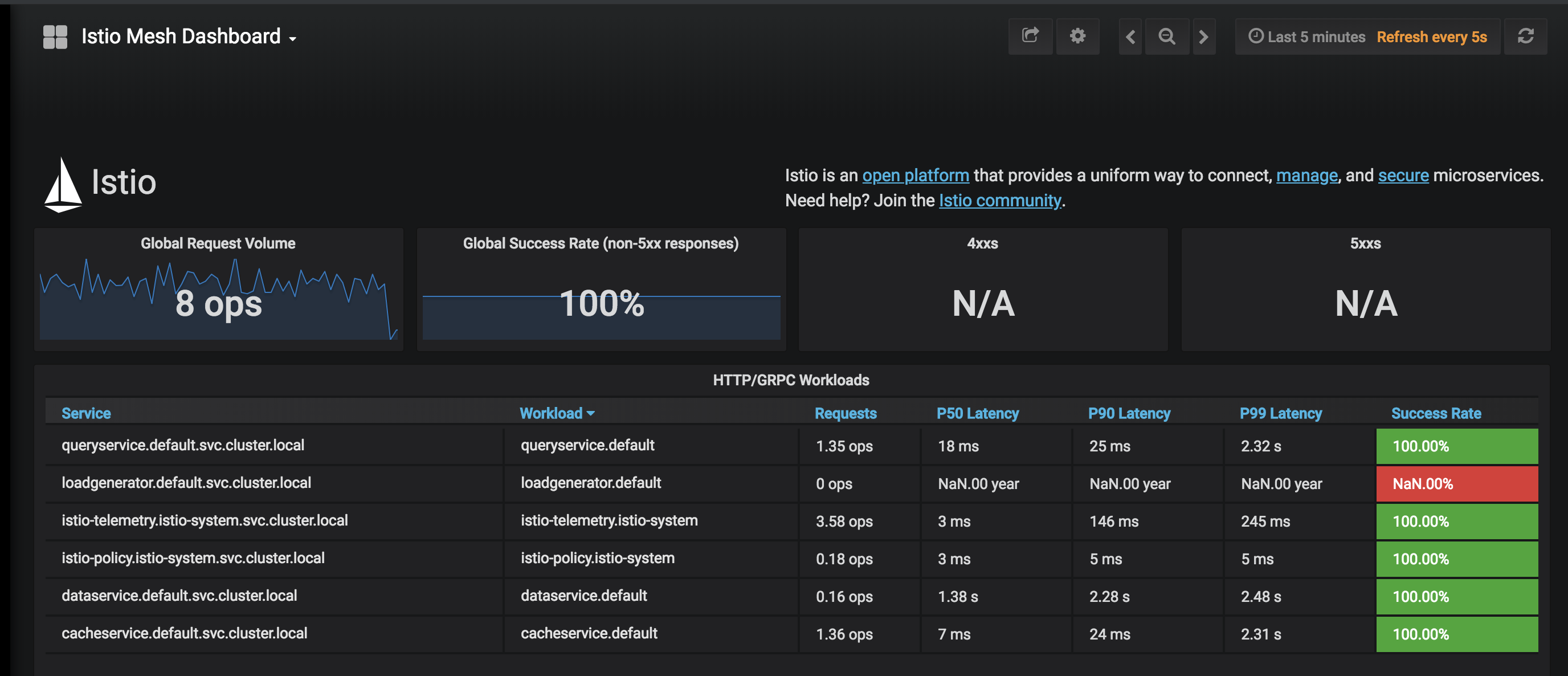Follow the manage link
This screenshot has height=676, width=1568.
pyautogui.click(x=1307, y=176)
